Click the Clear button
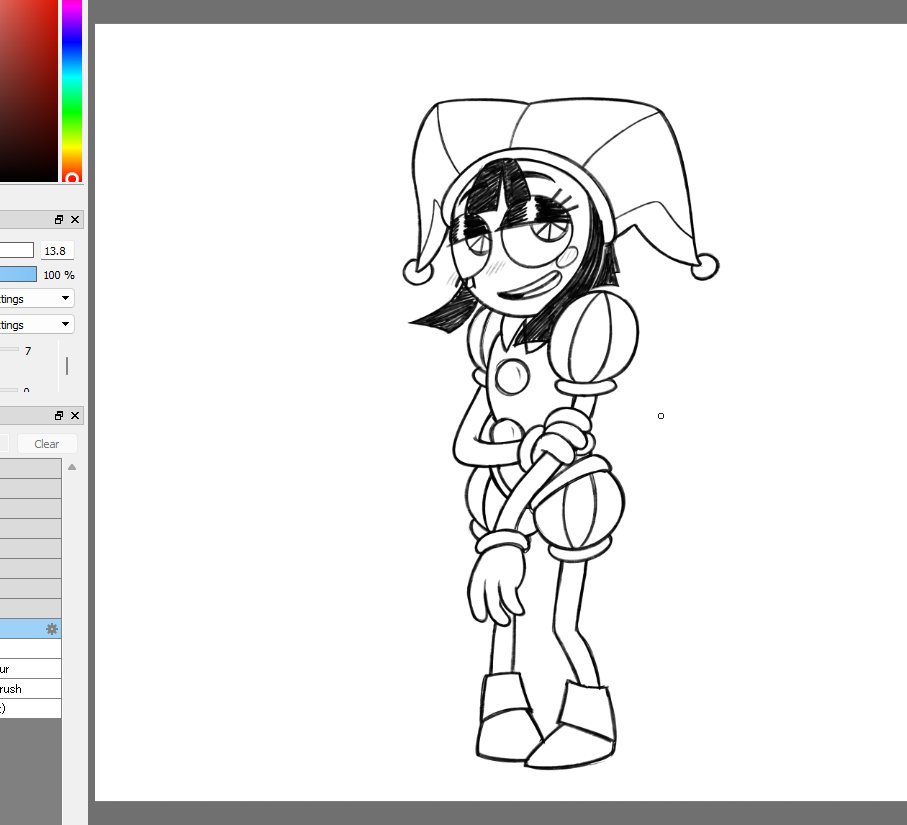 point(47,444)
